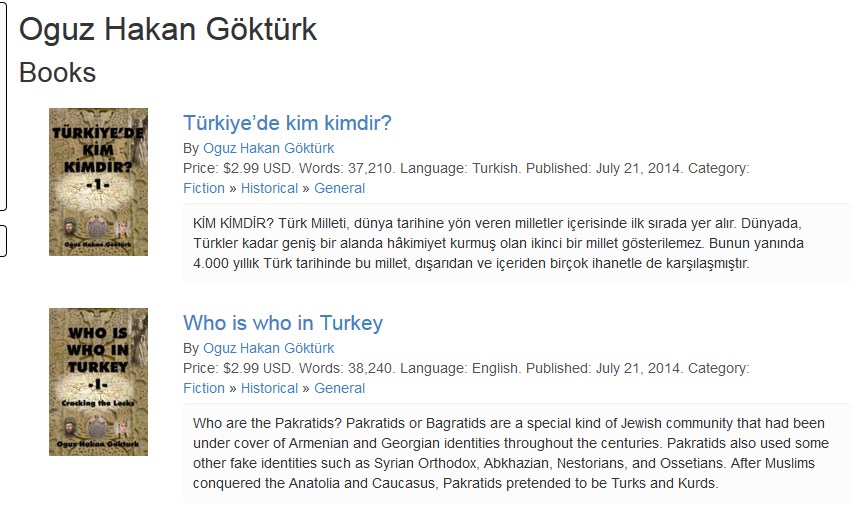Viewport: 865px width, 518px height.
Task: Click author link under Who is who in Turkey
Action: tap(270, 348)
